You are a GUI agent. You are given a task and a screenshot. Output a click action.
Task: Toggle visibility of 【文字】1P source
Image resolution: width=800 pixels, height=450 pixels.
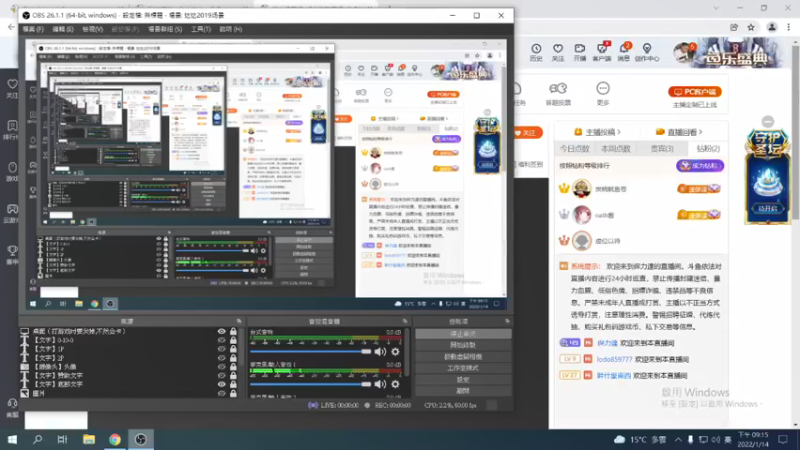tap(221, 349)
